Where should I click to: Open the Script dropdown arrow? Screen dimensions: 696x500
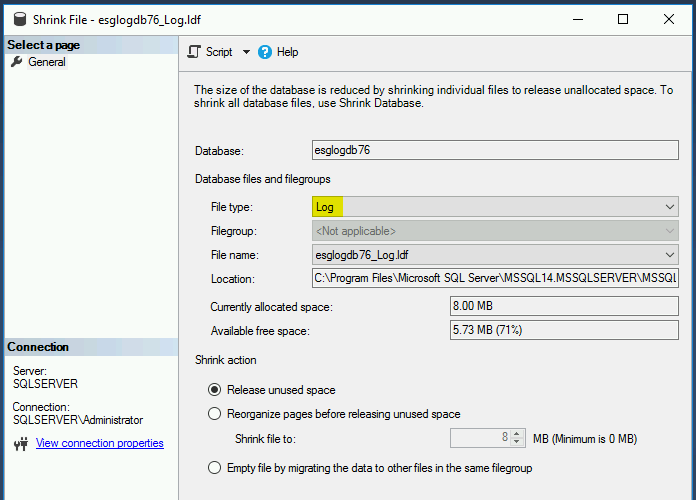click(246, 52)
